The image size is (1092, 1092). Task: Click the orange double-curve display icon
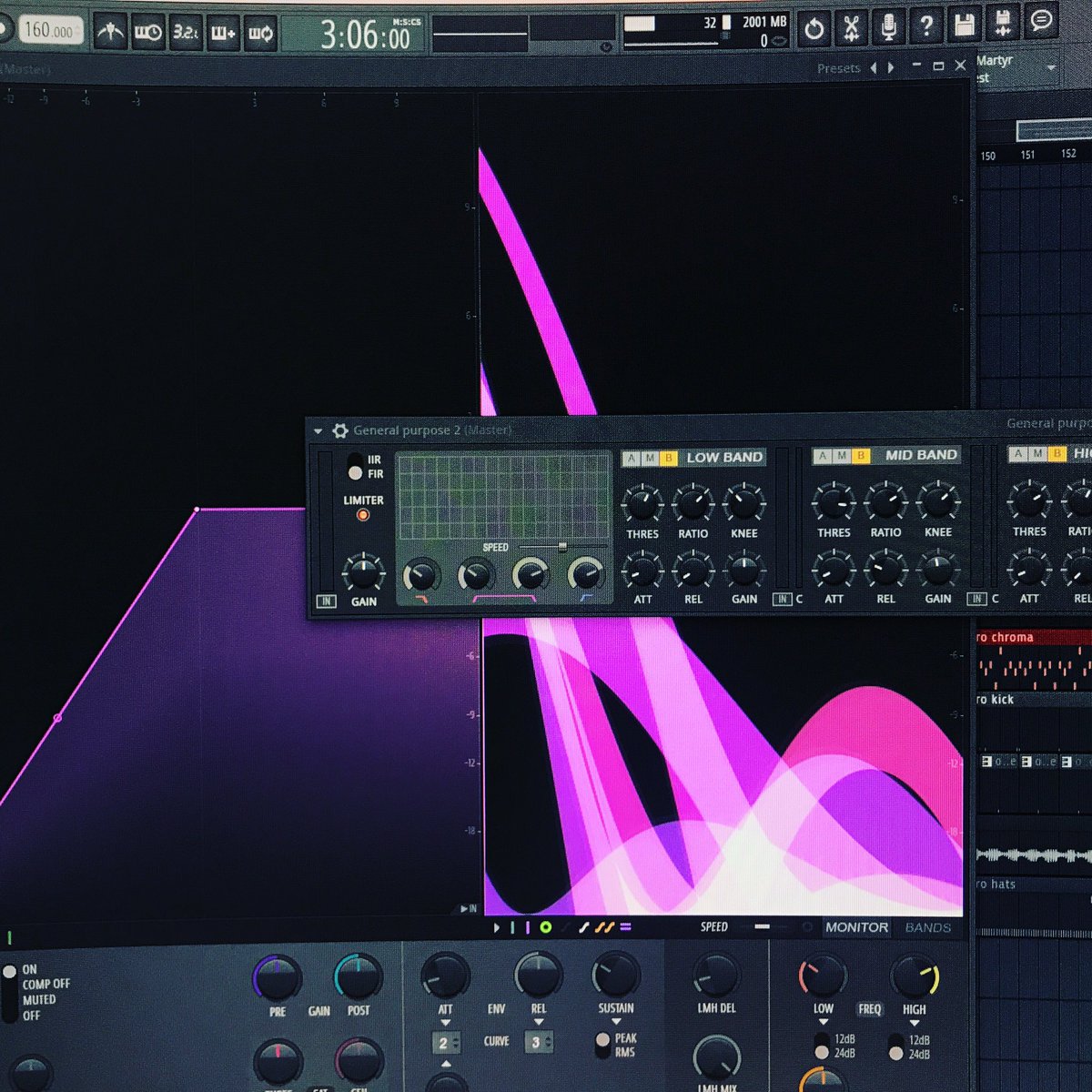(x=604, y=927)
